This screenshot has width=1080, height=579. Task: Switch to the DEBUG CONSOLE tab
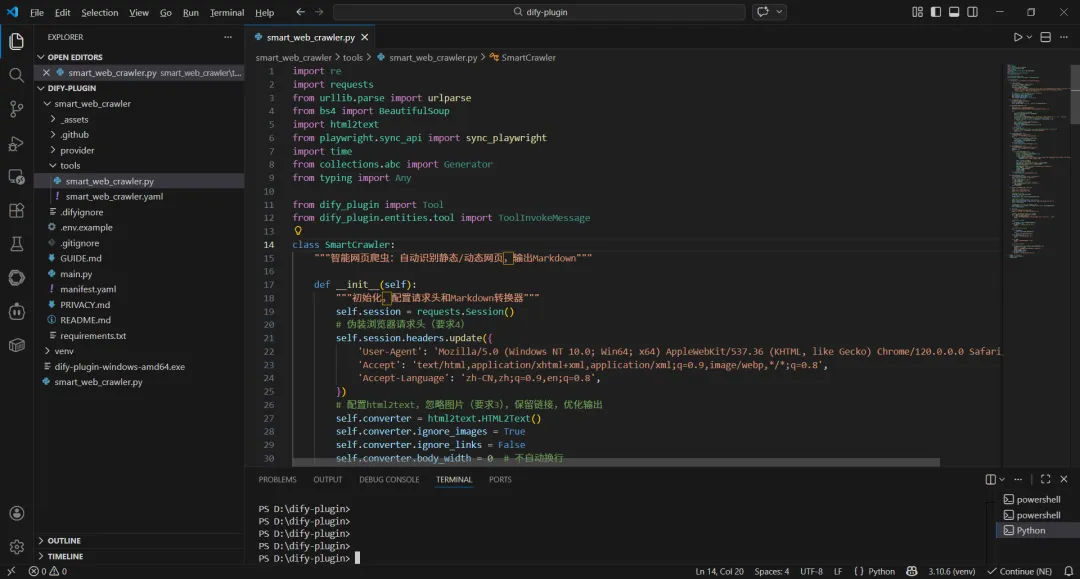[x=389, y=480]
